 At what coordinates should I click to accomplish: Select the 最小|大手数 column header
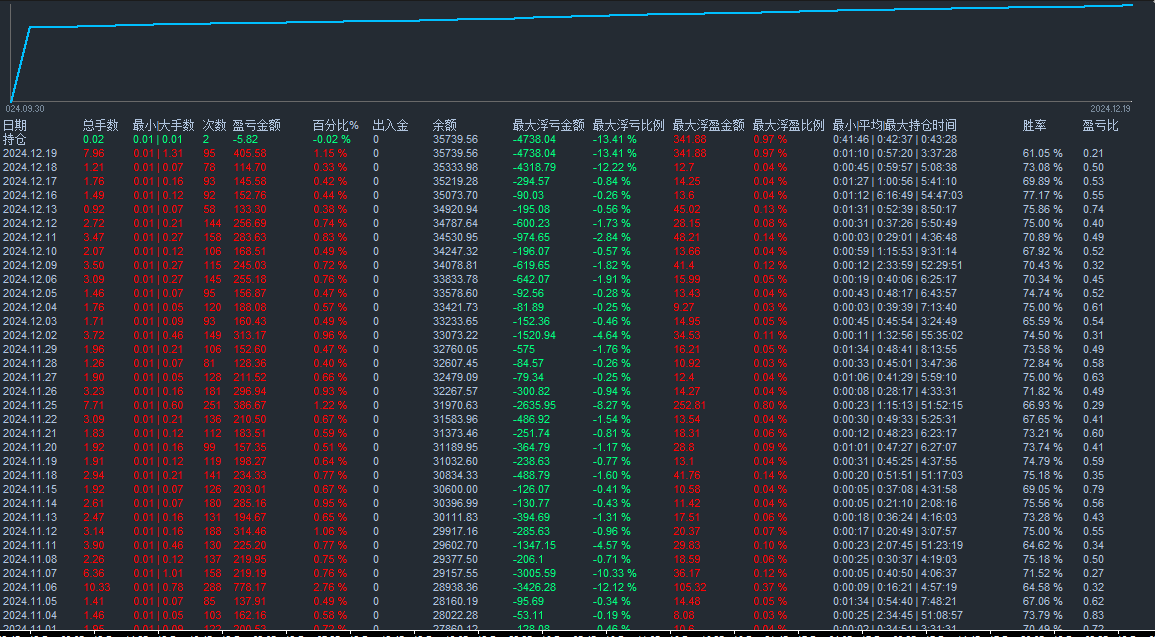pos(164,125)
